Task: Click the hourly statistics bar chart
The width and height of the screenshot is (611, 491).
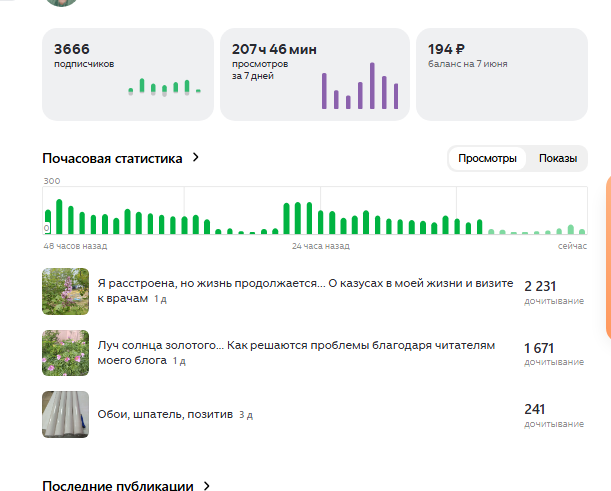Action: [x=315, y=210]
